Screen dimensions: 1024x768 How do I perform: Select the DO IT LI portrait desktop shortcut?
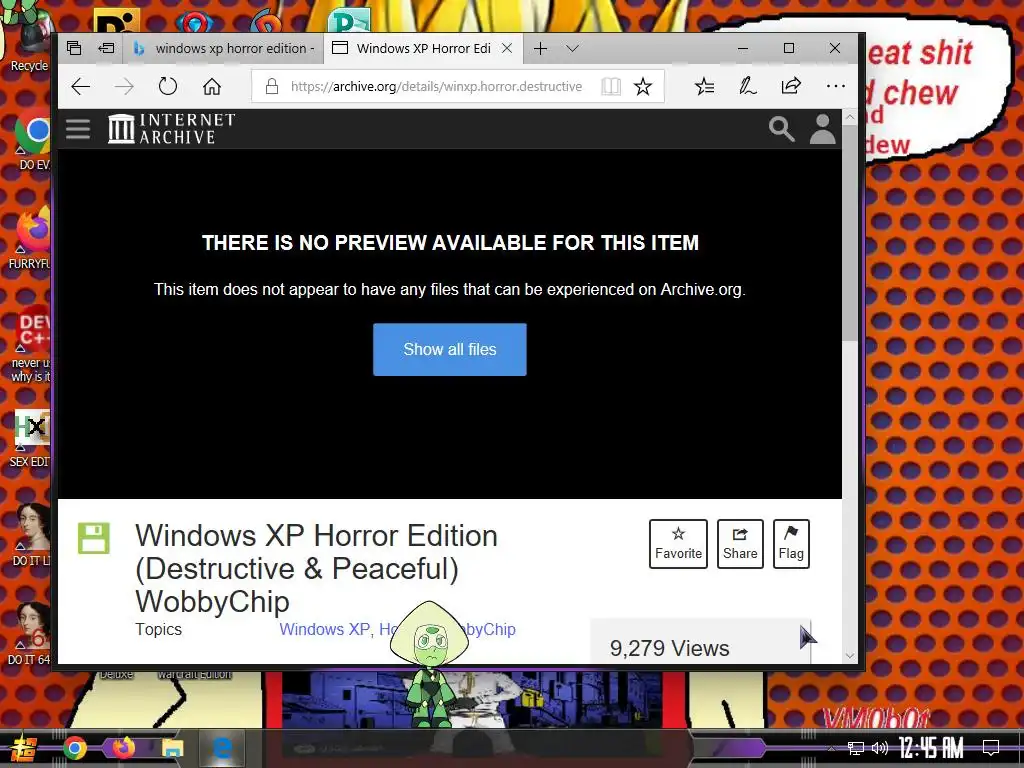point(31,534)
